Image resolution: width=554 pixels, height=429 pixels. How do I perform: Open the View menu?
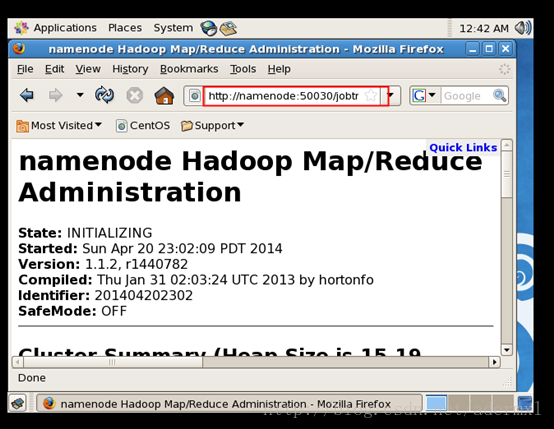point(88,69)
